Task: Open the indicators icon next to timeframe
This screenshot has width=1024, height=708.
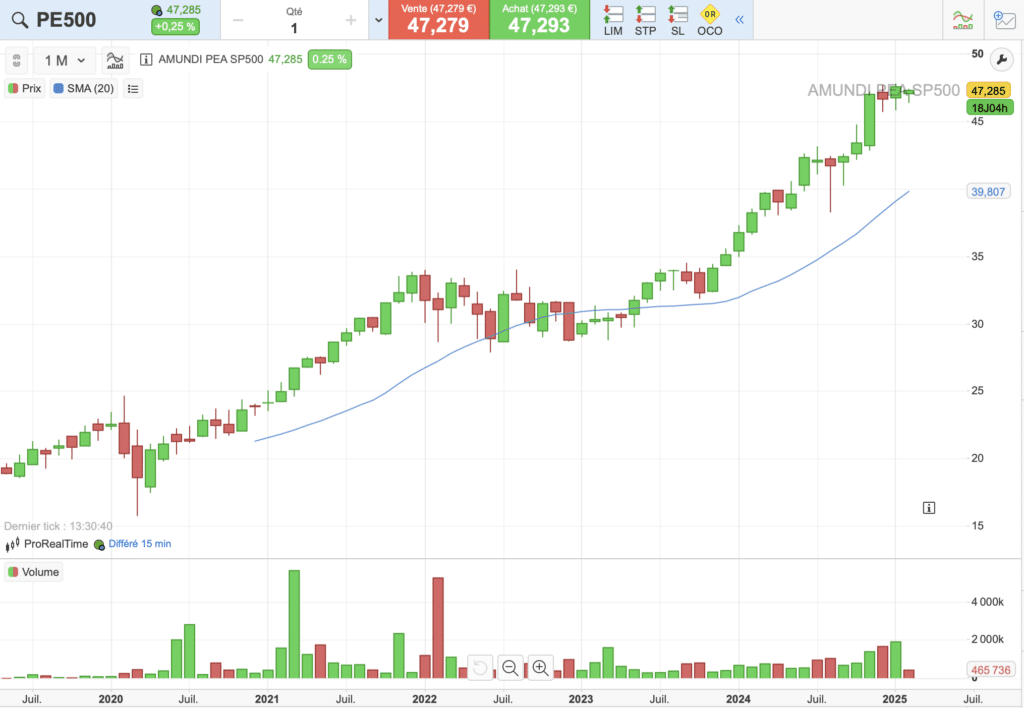Action: pos(115,61)
